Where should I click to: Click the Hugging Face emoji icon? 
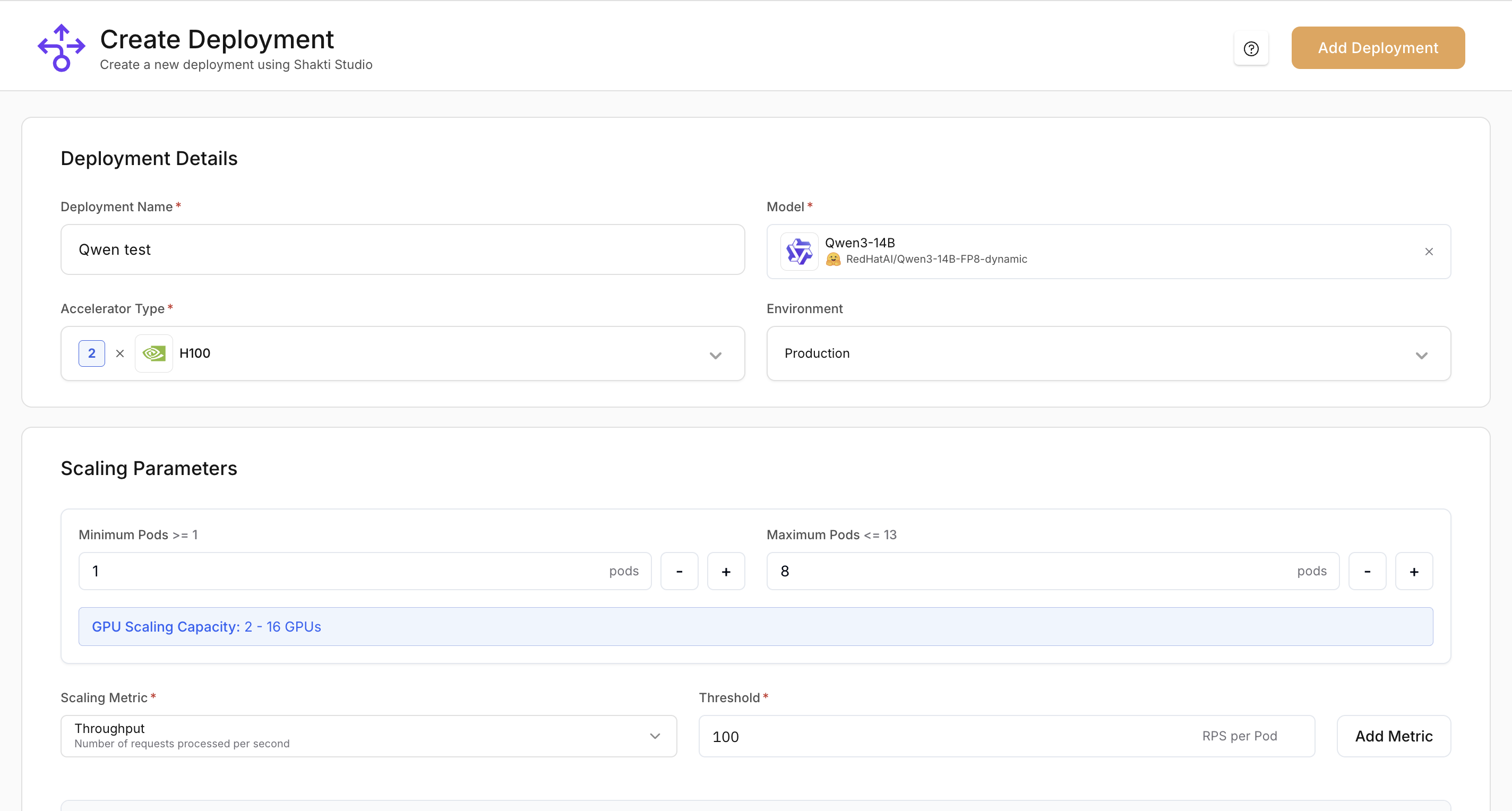click(834, 259)
